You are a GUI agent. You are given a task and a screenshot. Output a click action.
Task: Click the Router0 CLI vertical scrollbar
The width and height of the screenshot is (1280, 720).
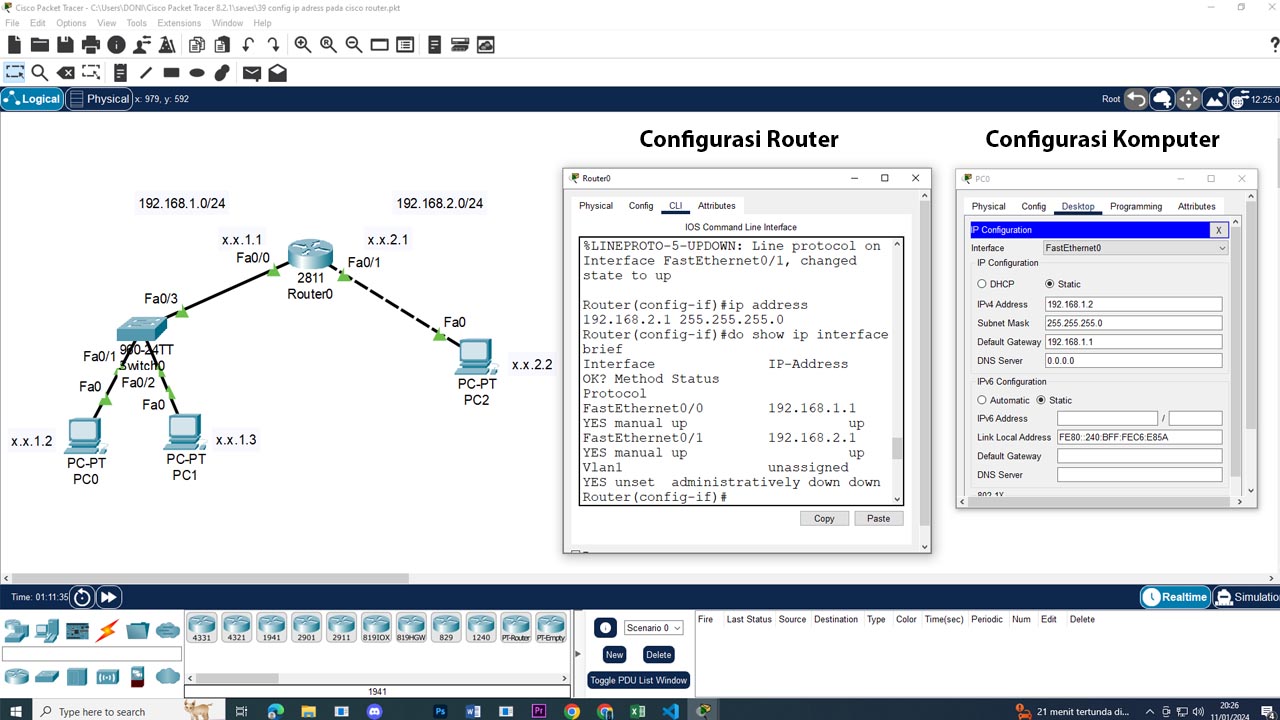click(x=897, y=371)
